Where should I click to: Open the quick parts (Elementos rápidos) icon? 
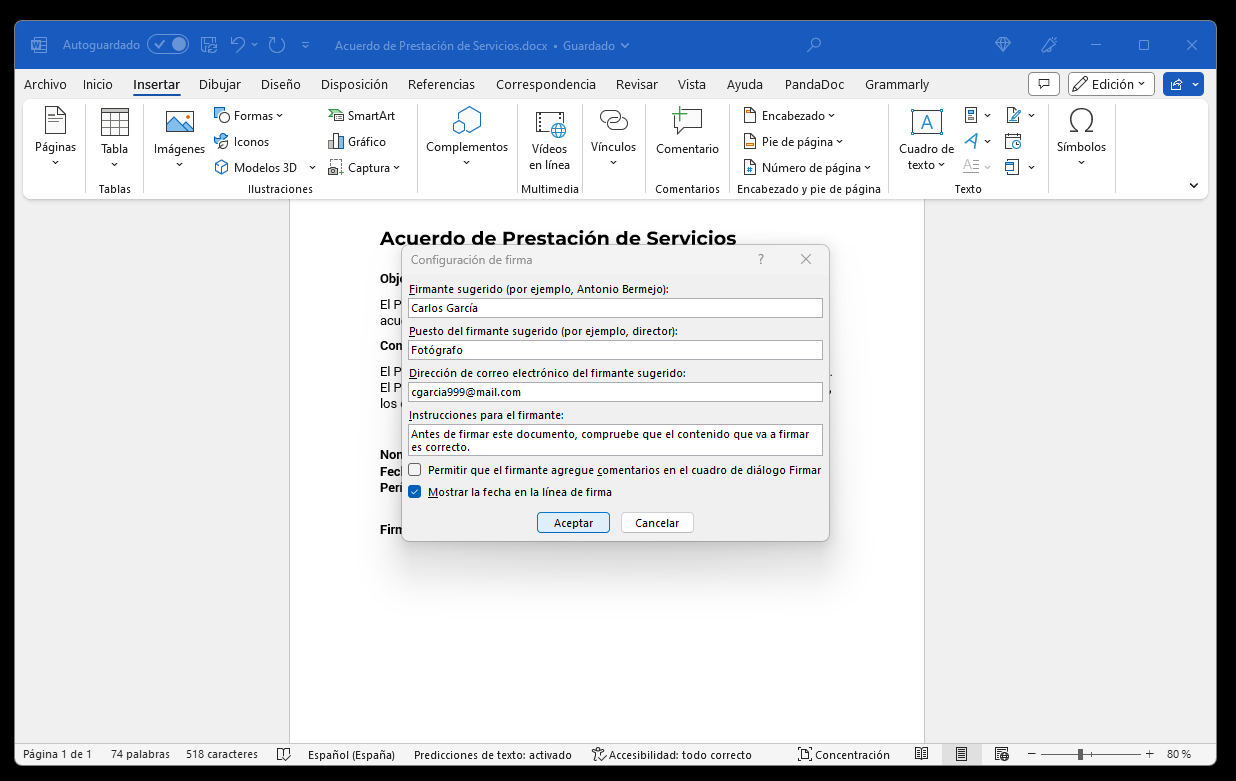point(971,115)
